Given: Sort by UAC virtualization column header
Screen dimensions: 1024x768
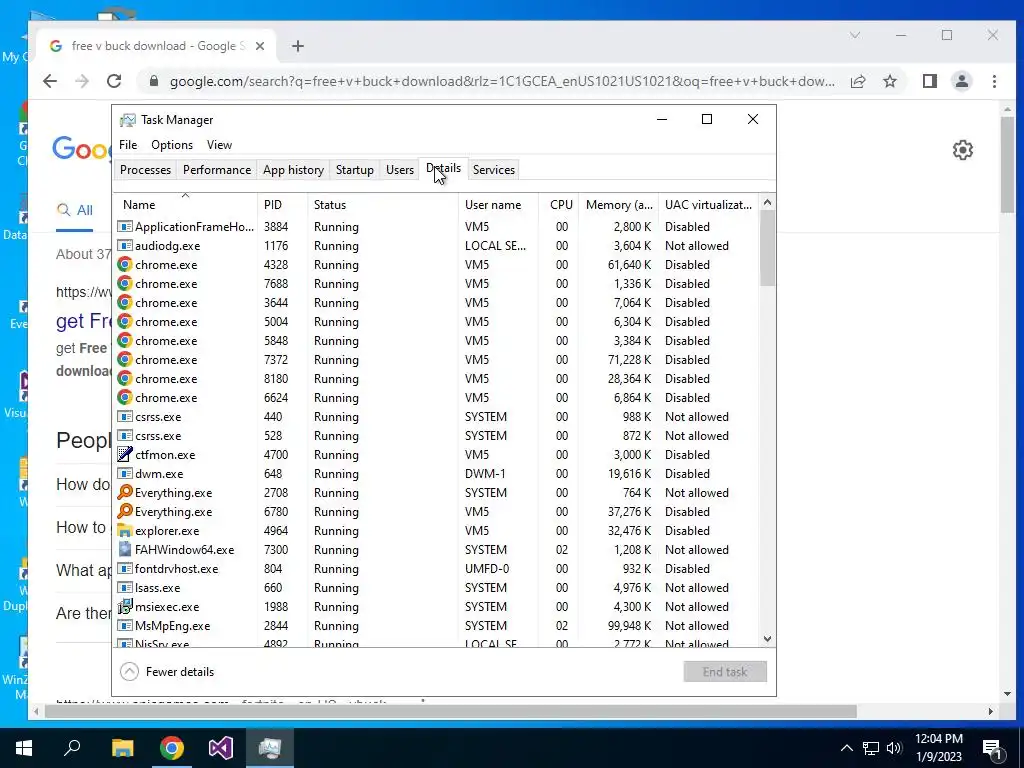Looking at the screenshot, I should coord(709,204).
